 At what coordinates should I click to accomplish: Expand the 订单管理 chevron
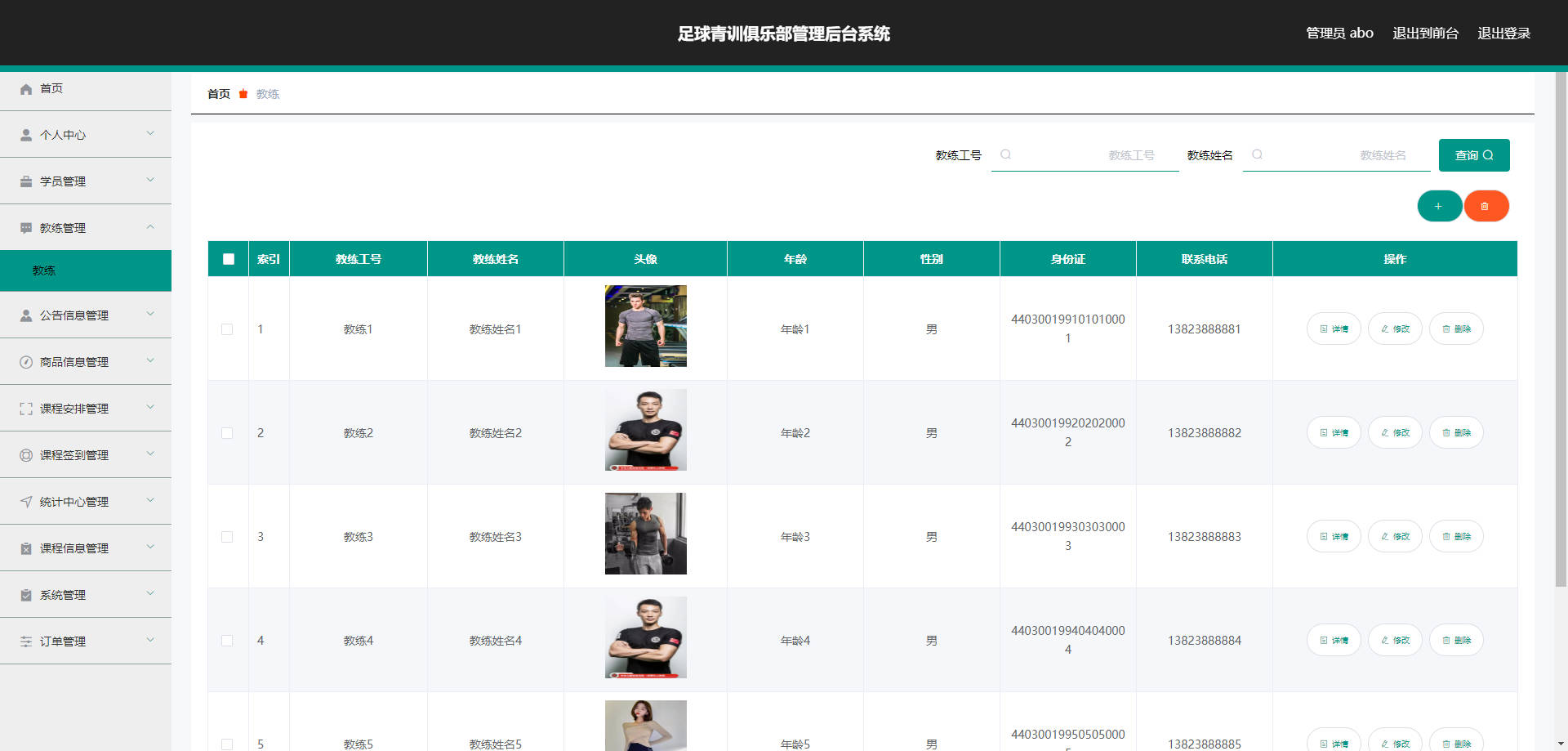150,640
